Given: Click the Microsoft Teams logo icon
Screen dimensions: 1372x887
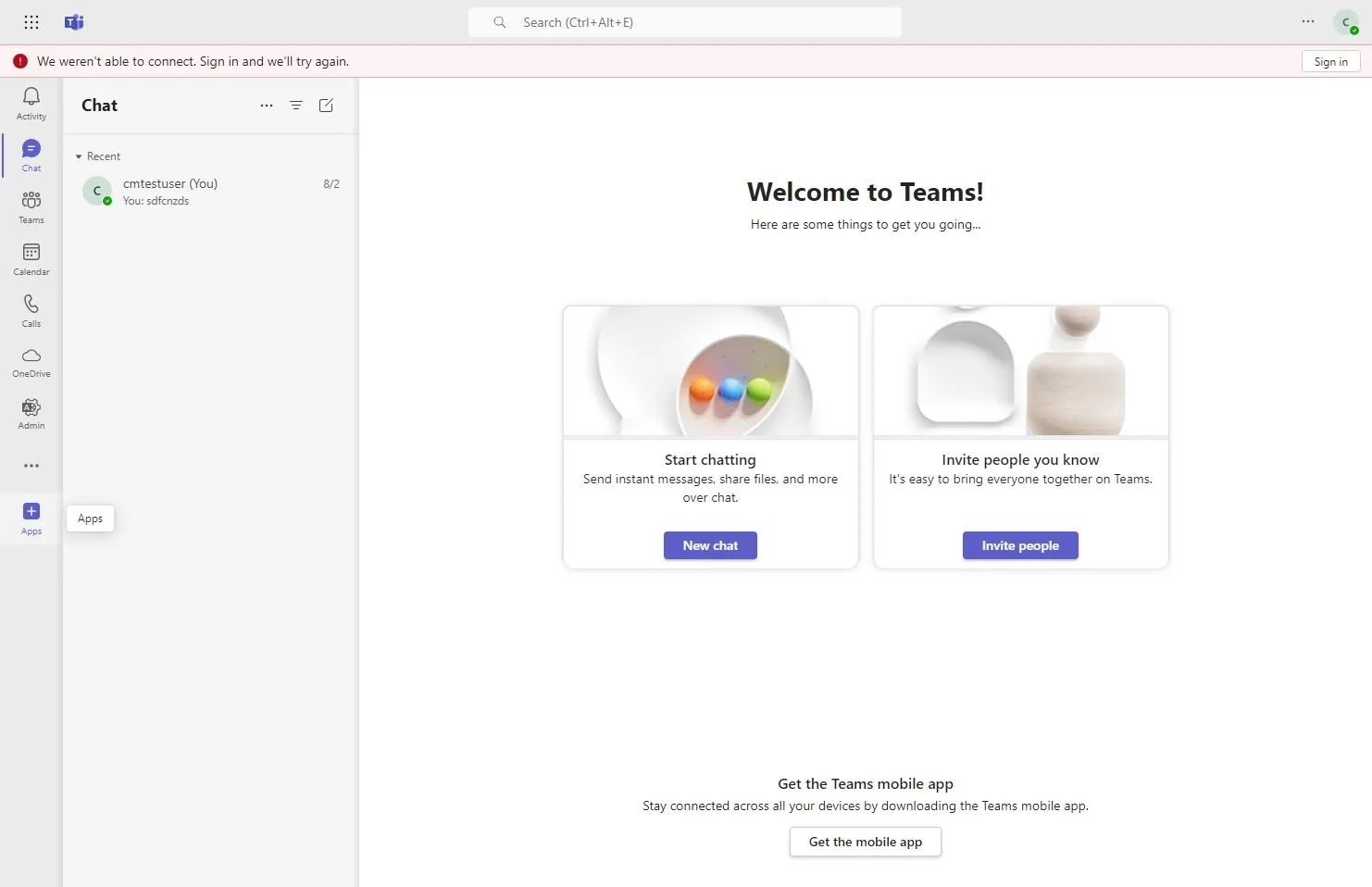Looking at the screenshot, I should coord(74,22).
